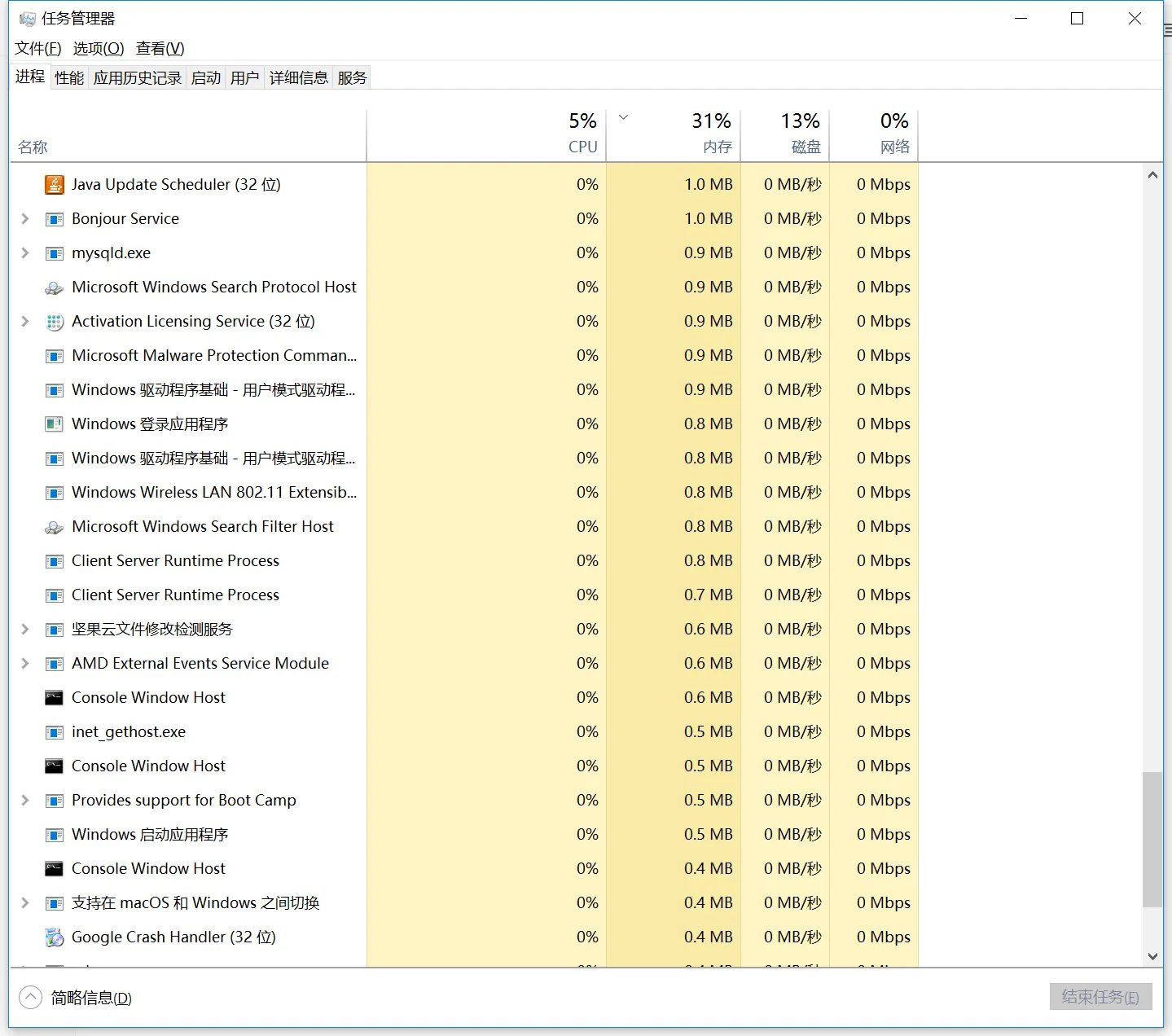This screenshot has height=1036, width=1172.
Task: Sort by the 内存 column header
Action: tap(674, 136)
